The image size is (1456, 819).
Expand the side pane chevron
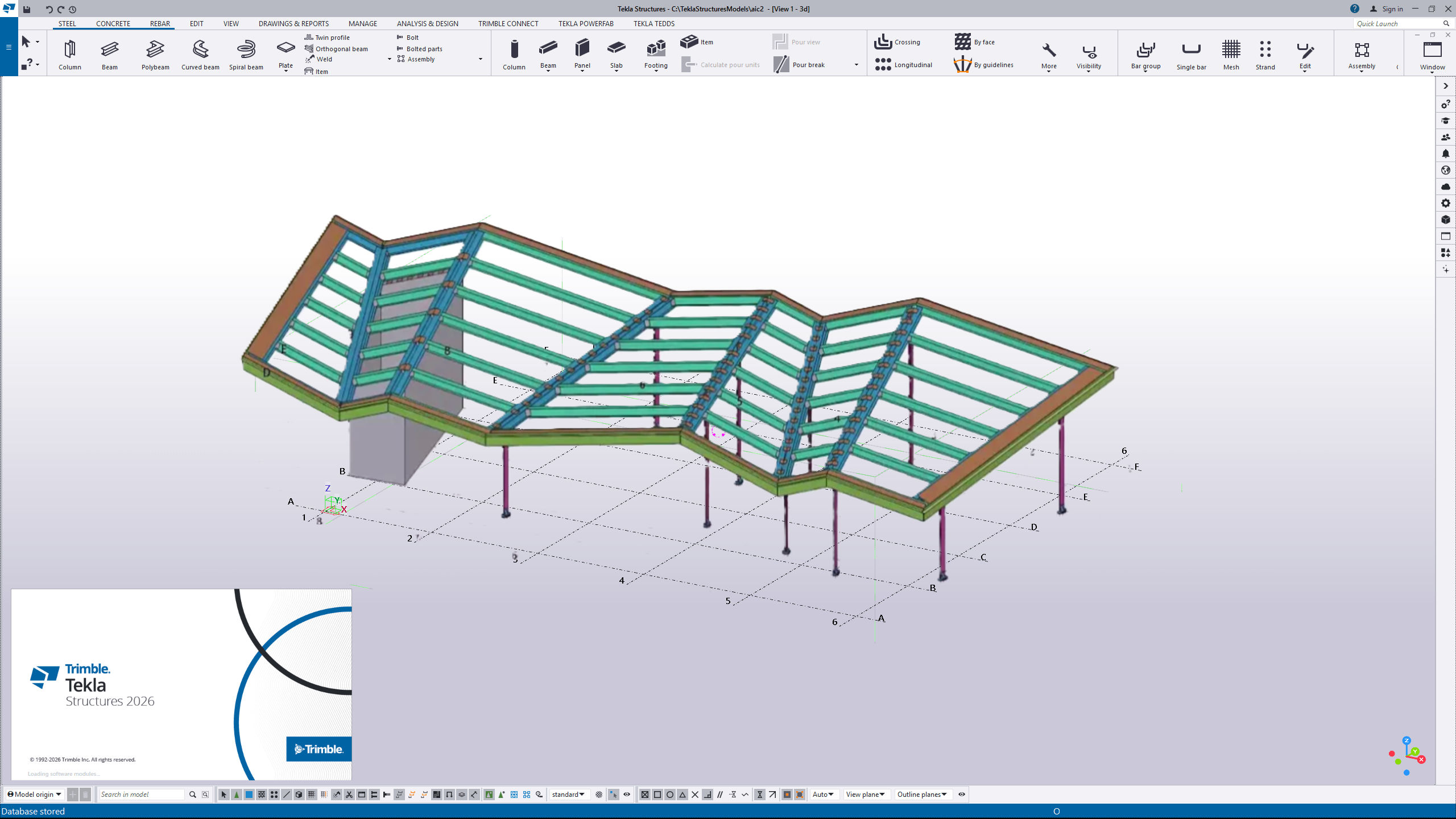(x=1446, y=86)
